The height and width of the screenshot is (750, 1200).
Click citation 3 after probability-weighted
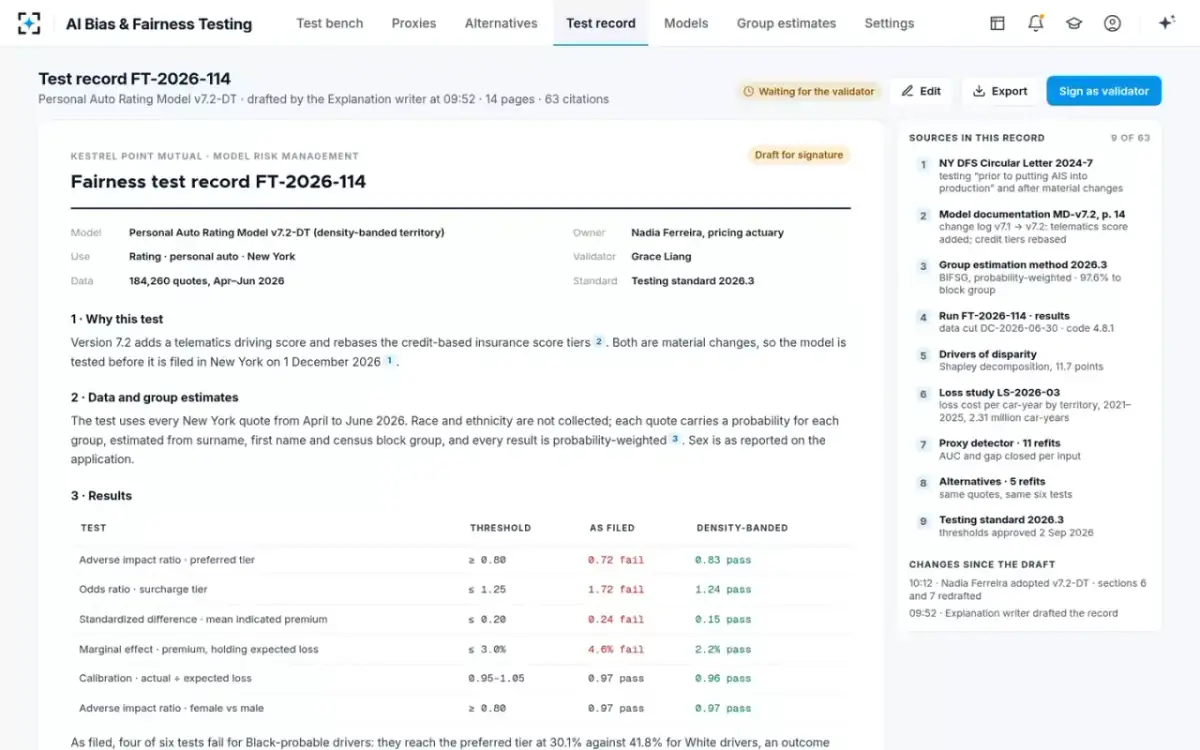675,440
